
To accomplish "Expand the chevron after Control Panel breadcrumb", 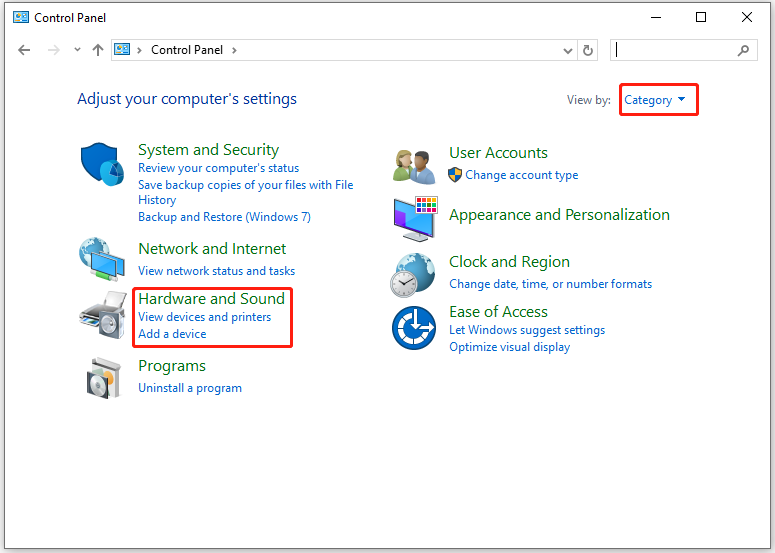I will [x=234, y=50].
